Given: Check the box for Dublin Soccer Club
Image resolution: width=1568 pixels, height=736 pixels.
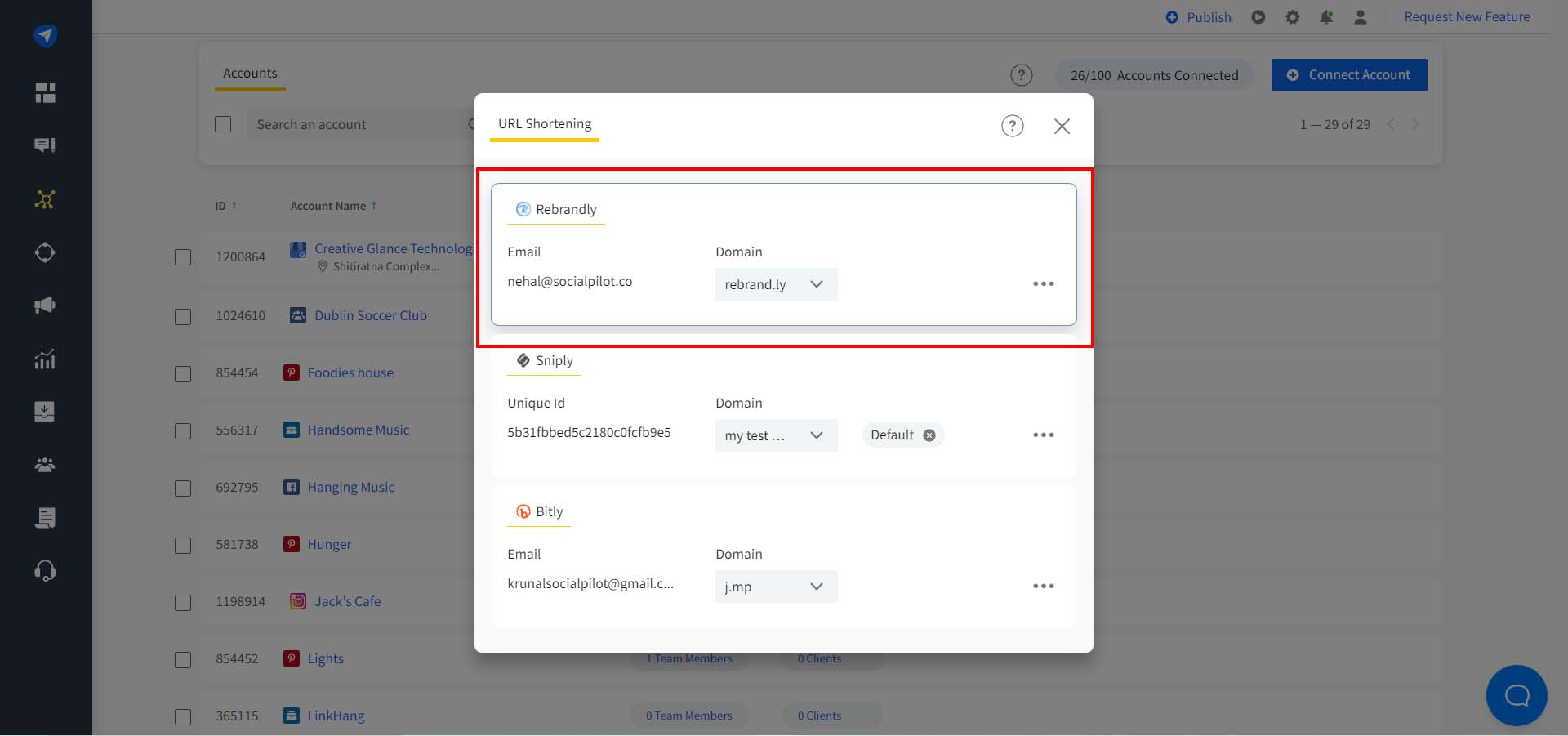Looking at the screenshot, I should click(x=183, y=316).
